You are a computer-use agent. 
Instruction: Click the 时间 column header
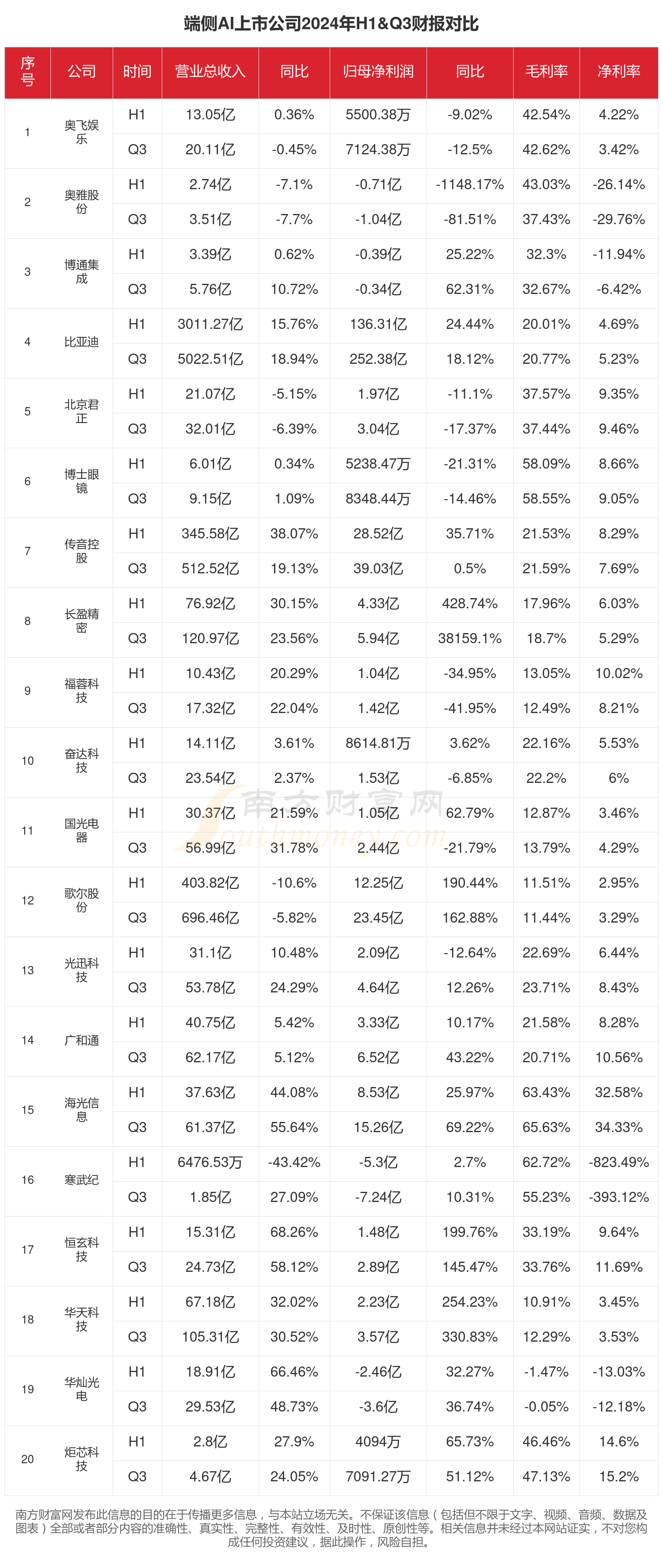(x=137, y=72)
